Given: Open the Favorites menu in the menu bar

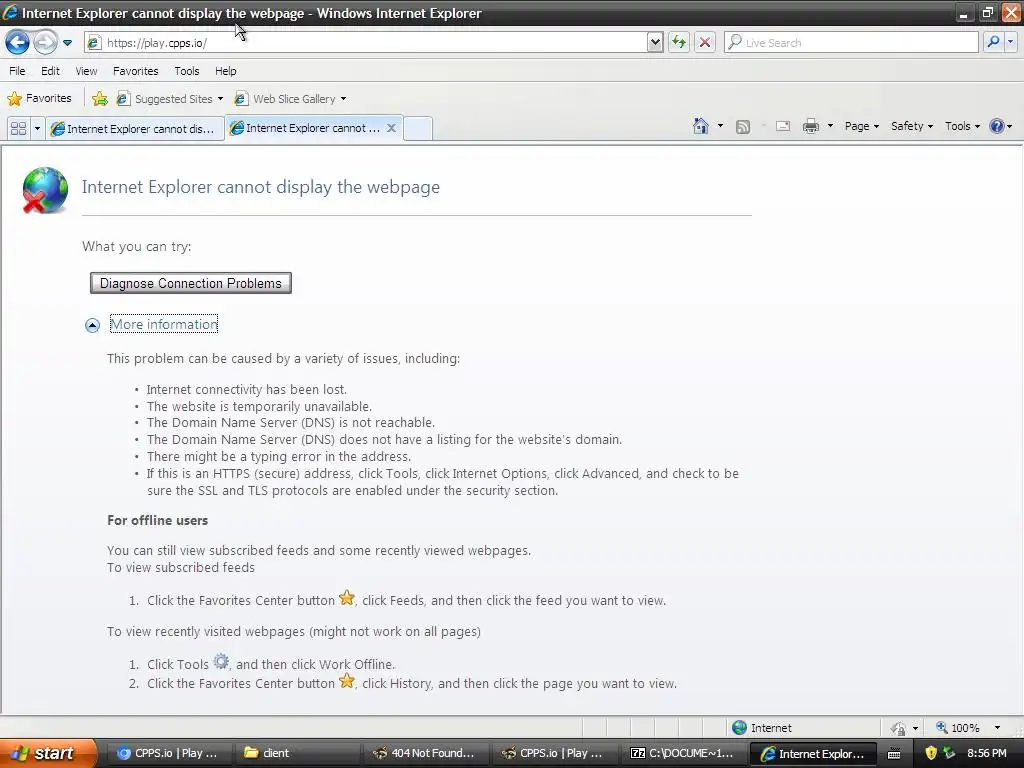Looking at the screenshot, I should (135, 71).
